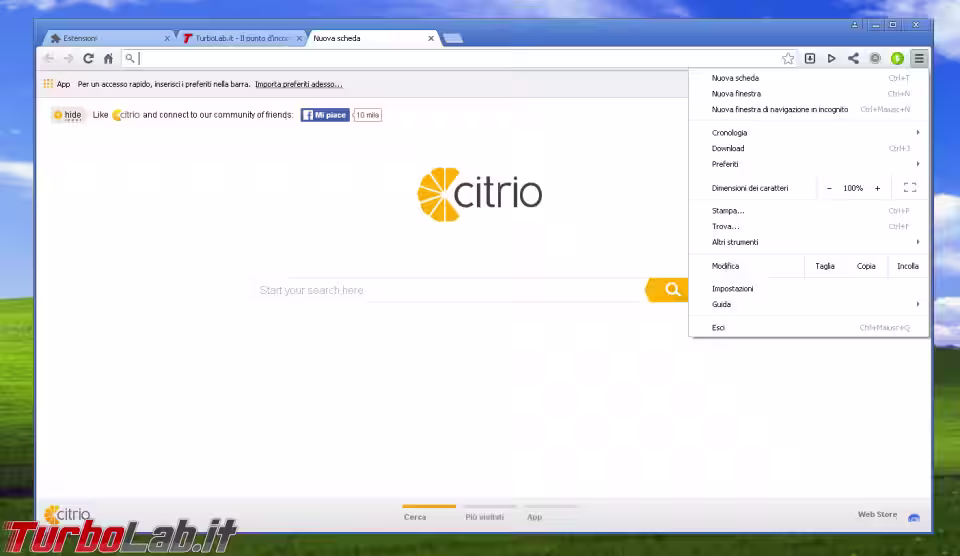Click the user profile icon in title bar
960x556 pixels.
point(854,24)
